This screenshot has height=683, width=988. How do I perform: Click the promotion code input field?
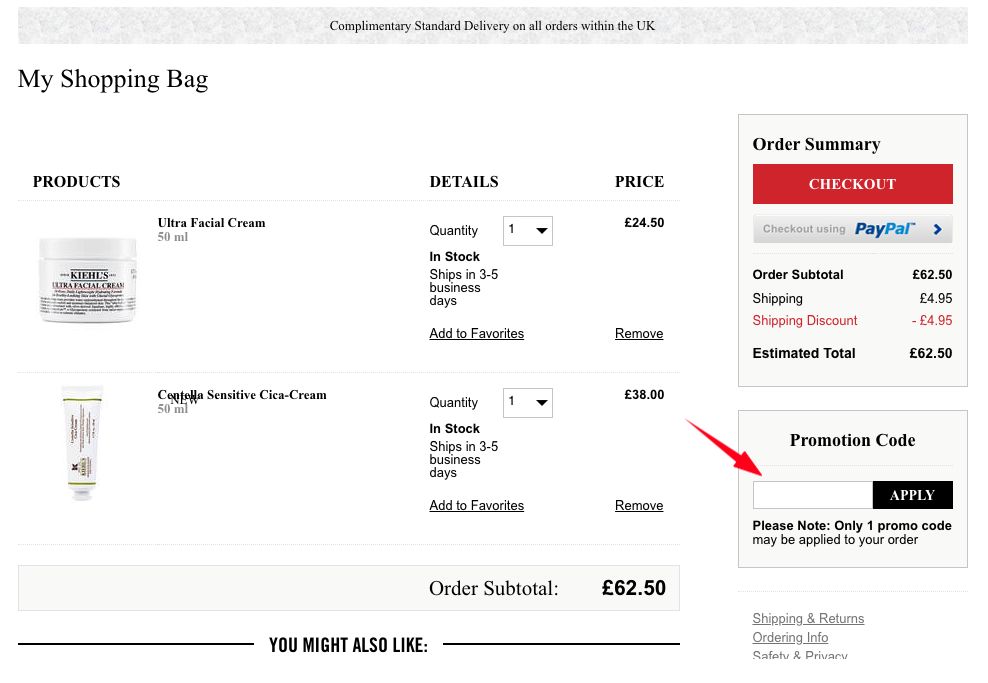pos(812,495)
